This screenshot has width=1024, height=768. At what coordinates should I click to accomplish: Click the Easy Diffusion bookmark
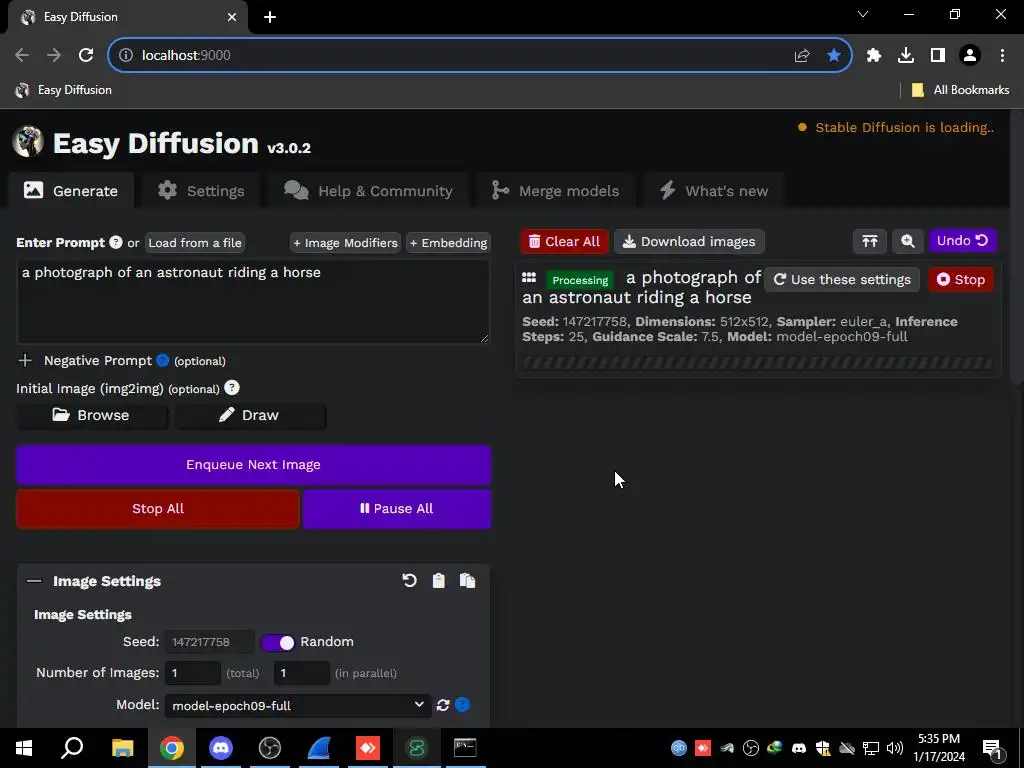click(x=63, y=90)
